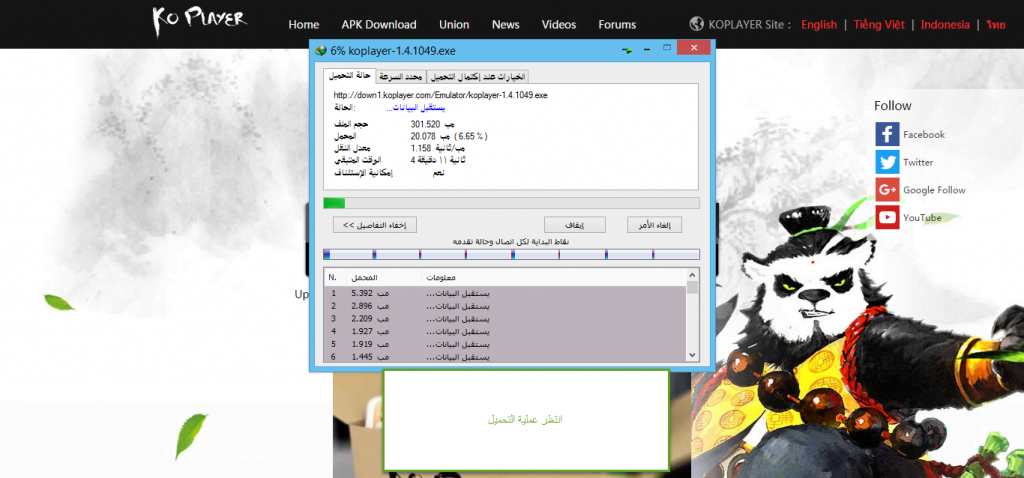Switch site language to Thai (ไทย)
This screenshot has height=478, width=1024.
click(x=997, y=25)
